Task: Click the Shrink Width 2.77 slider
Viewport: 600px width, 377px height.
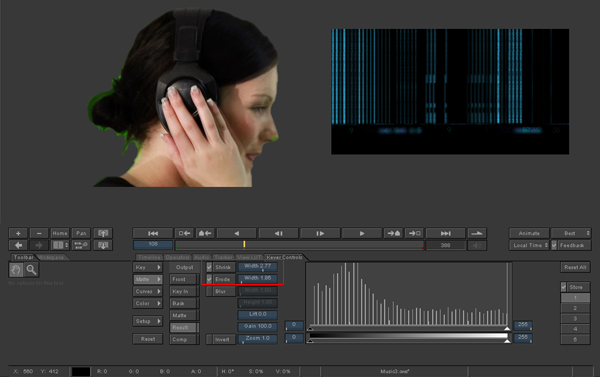Action: (x=258, y=267)
